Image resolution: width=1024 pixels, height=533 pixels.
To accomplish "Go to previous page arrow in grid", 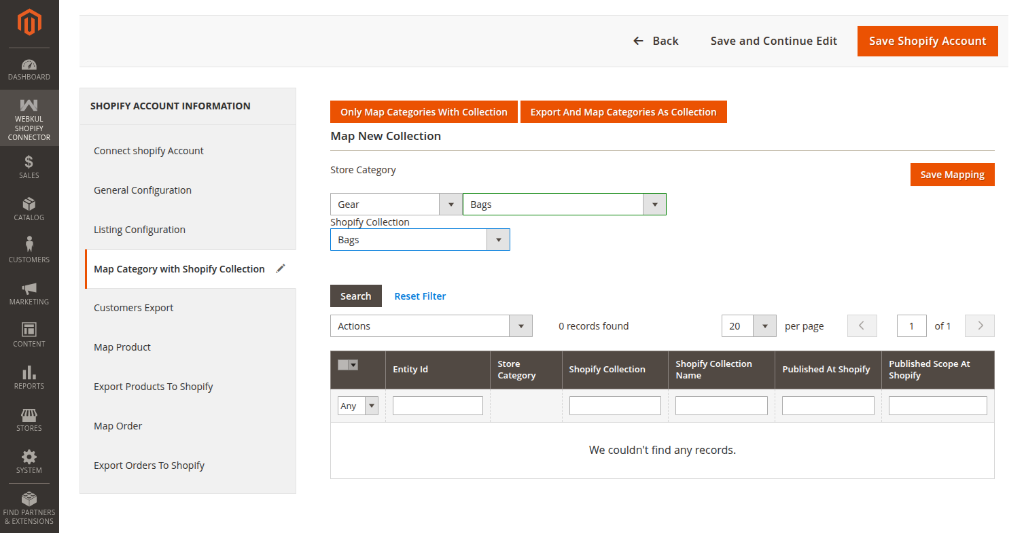I will tap(861, 326).
